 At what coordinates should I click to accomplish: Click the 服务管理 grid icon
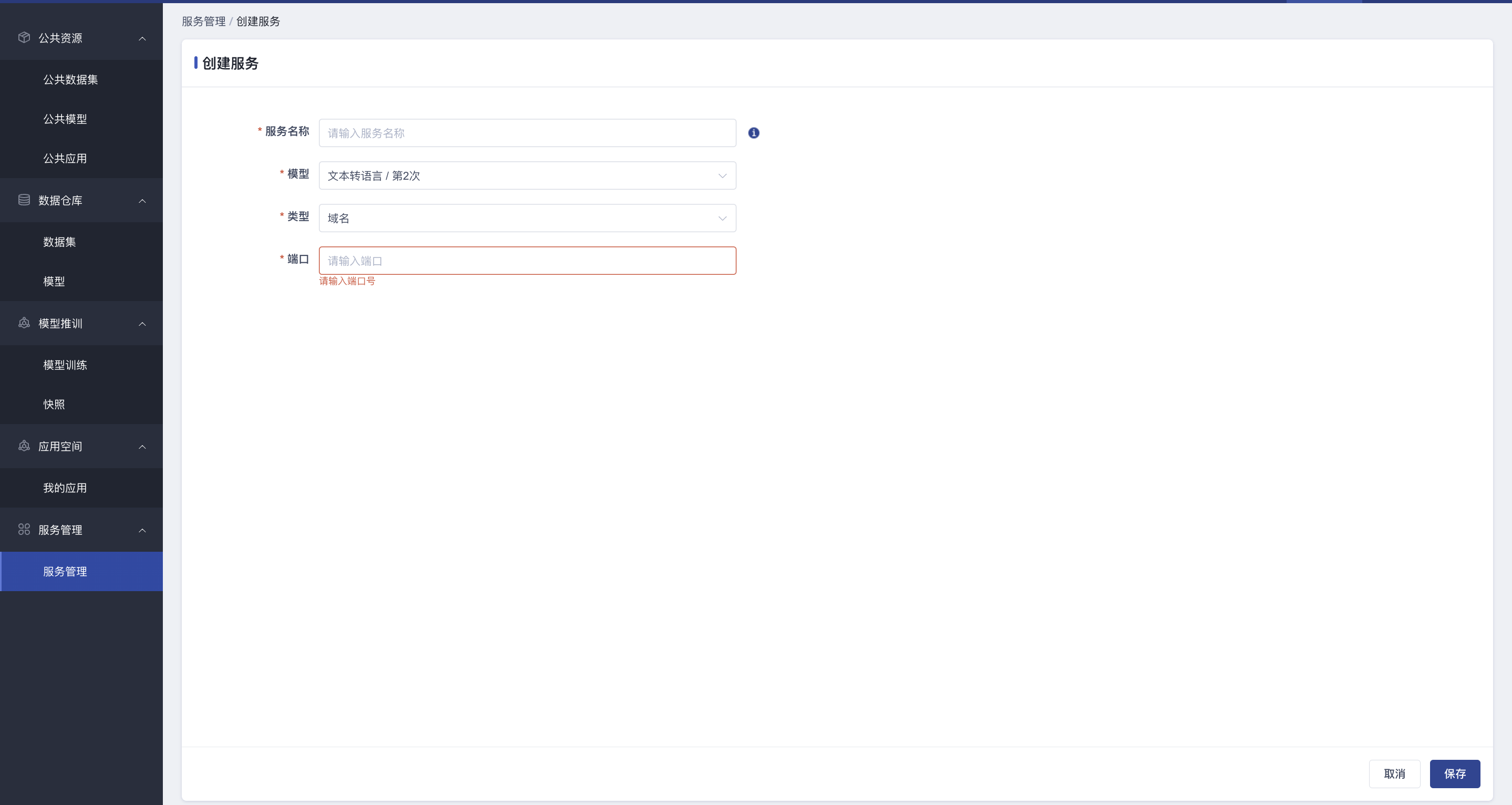(x=24, y=530)
